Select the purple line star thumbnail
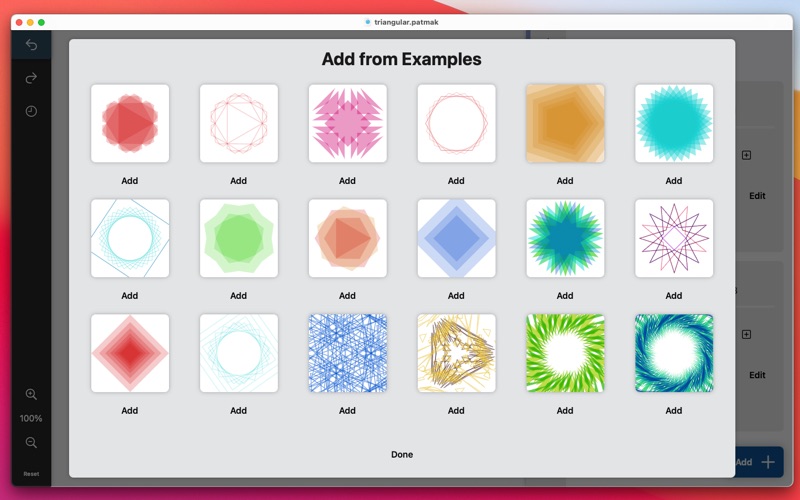This screenshot has width=800, height=500. pyautogui.click(x=674, y=238)
